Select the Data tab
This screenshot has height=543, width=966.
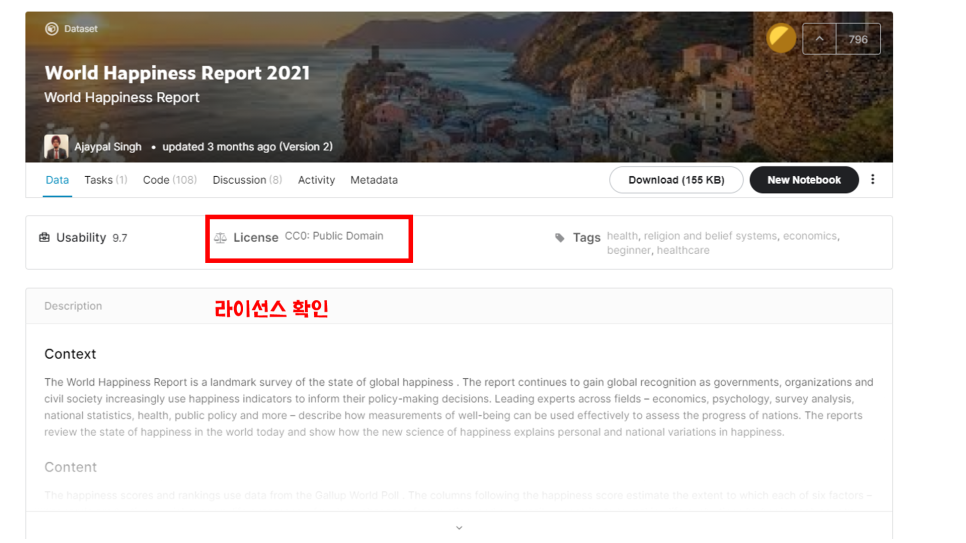[x=57, y=180]
